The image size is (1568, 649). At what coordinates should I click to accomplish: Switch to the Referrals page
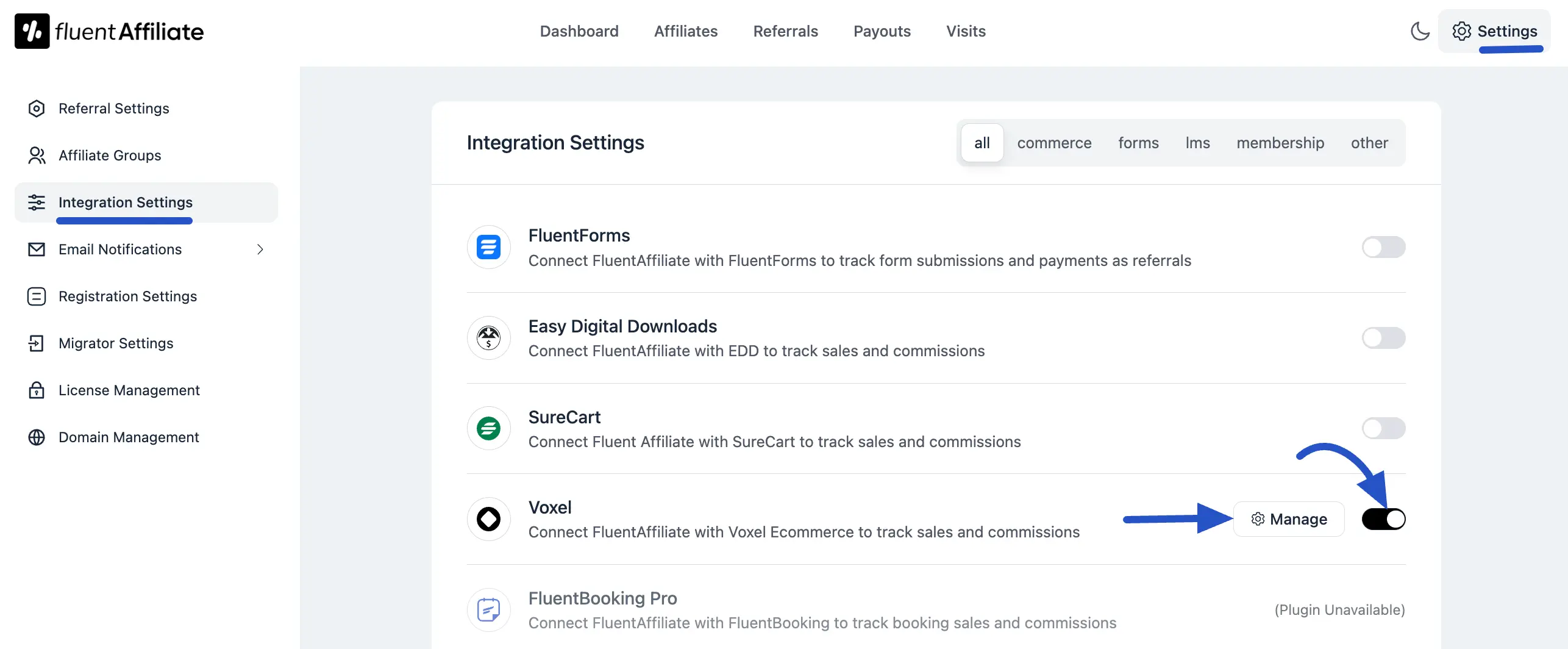[x=785, y=31]
